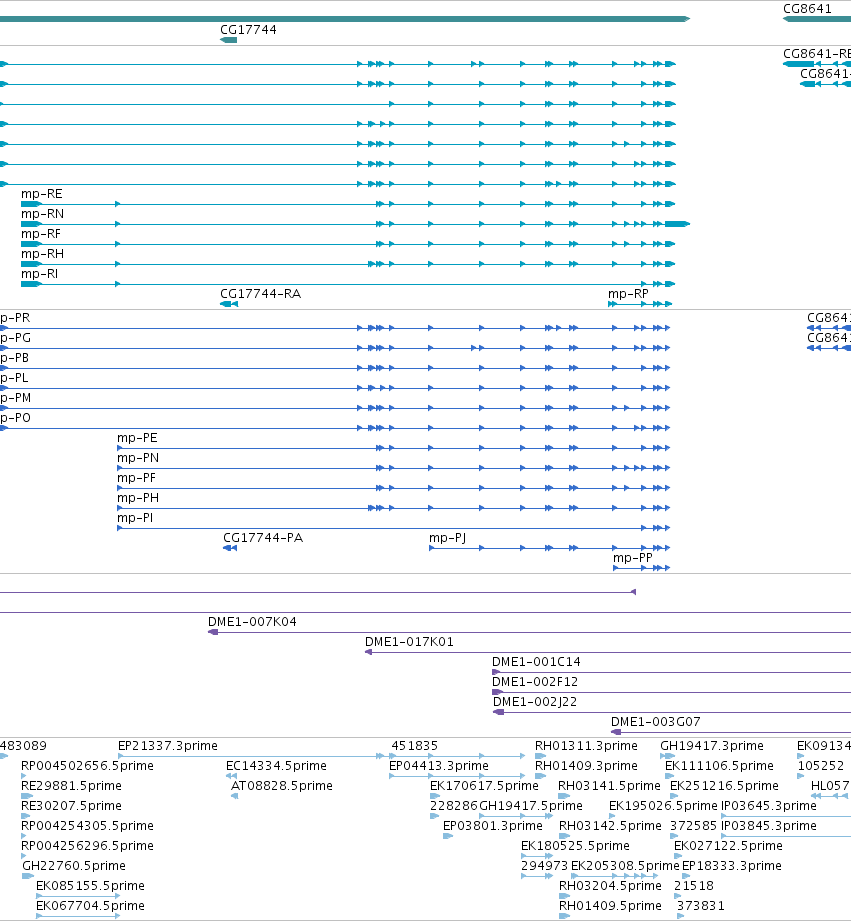Select the 228286 EST label
Viewport: 851px width, 921px height.
(x=453, y=805)
